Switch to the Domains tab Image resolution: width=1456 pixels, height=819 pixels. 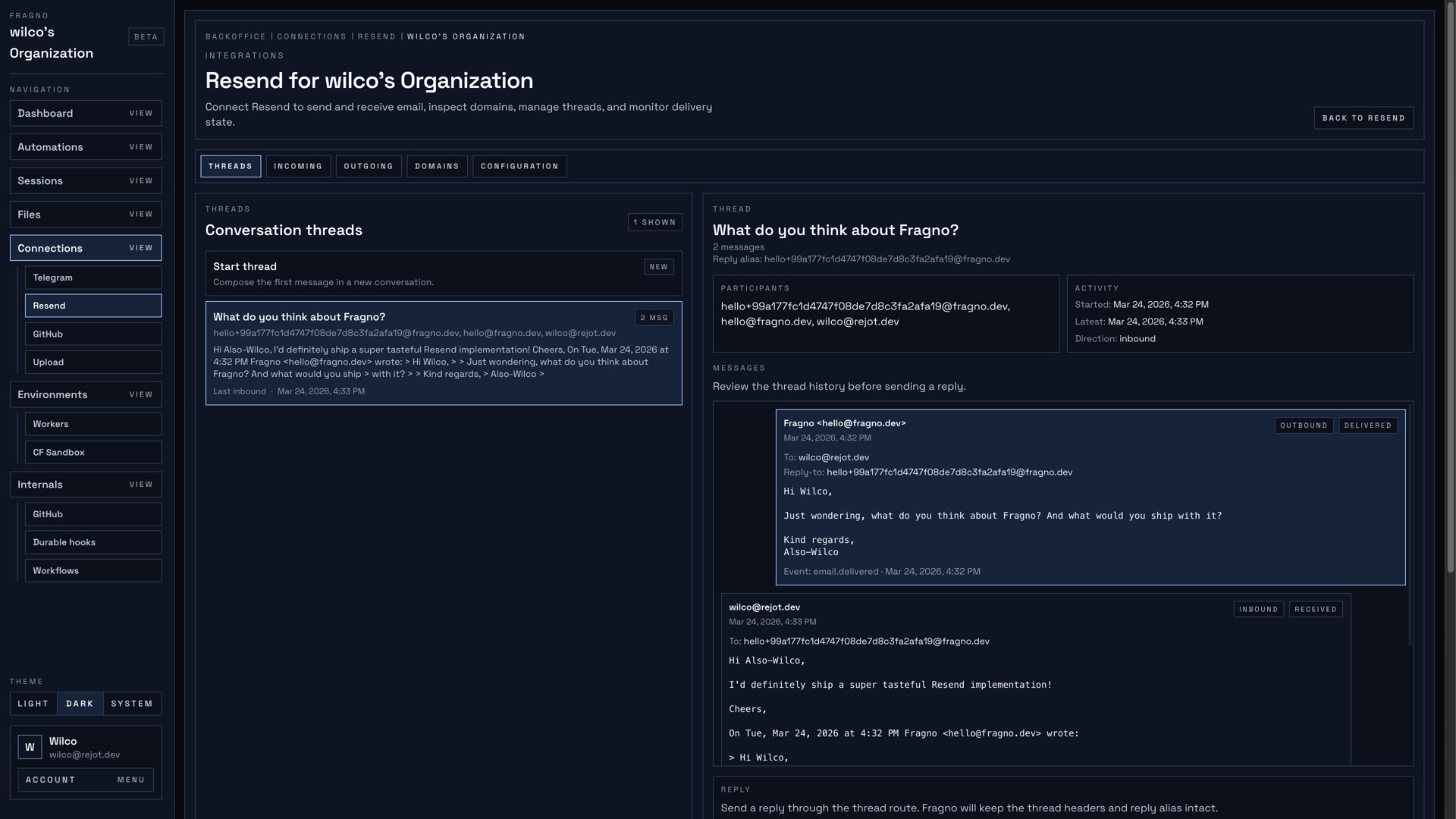coord(437,166)
